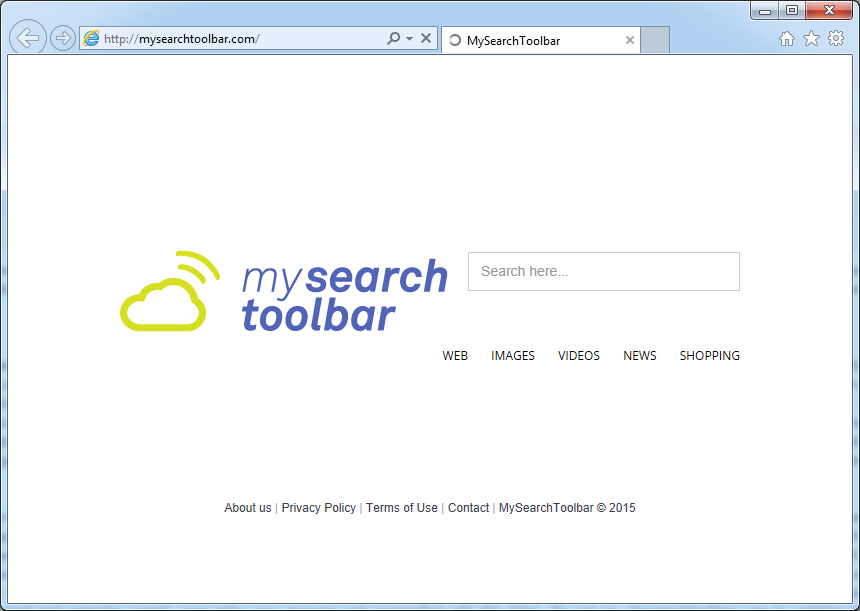Click the Internet Explorer page icon in address bar
The height and width of the screenshot is (611, 860).
click(x=91, y=38)
